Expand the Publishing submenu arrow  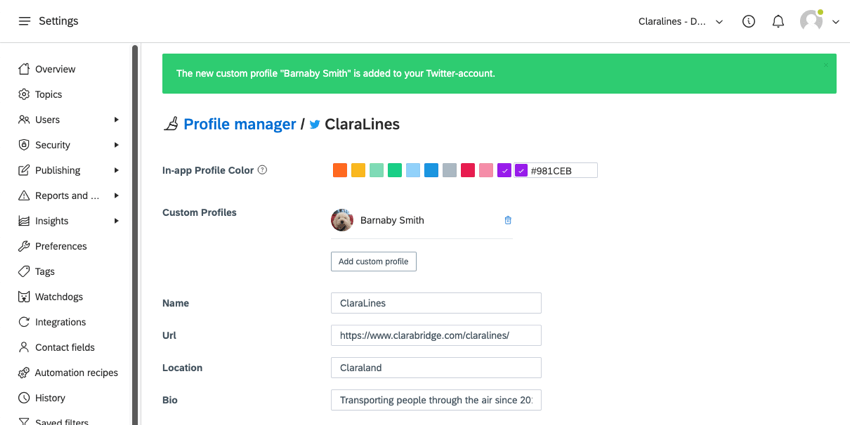coord(116,170)
